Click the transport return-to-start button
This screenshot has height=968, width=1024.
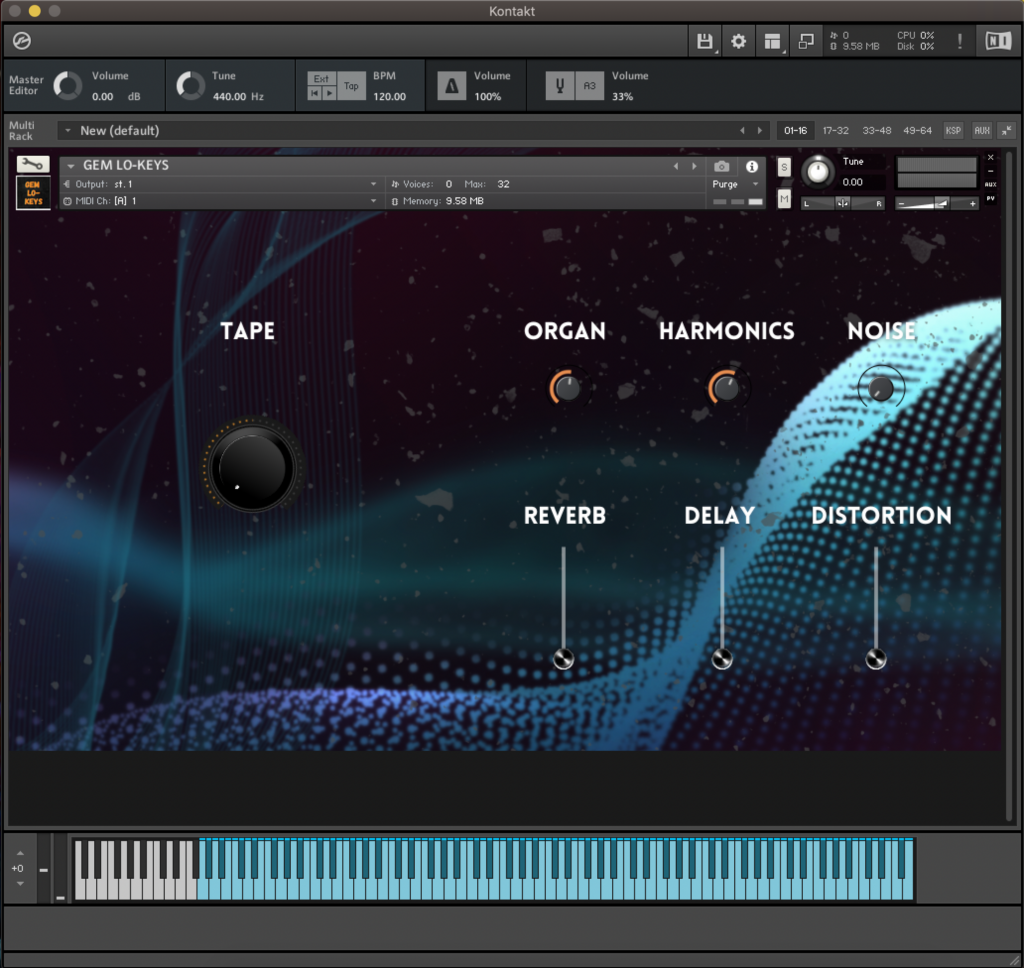coord(314,93)
